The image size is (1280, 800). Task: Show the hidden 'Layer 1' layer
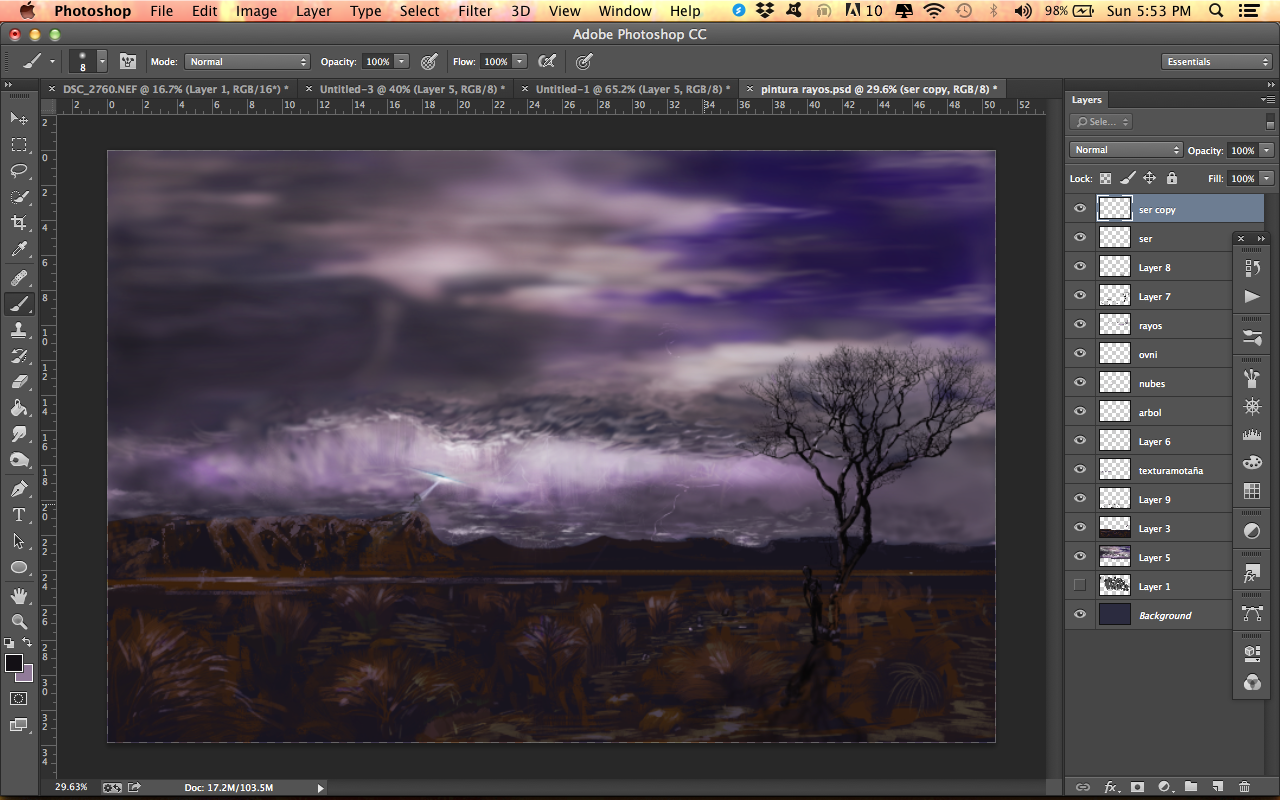click(1079, 586)
